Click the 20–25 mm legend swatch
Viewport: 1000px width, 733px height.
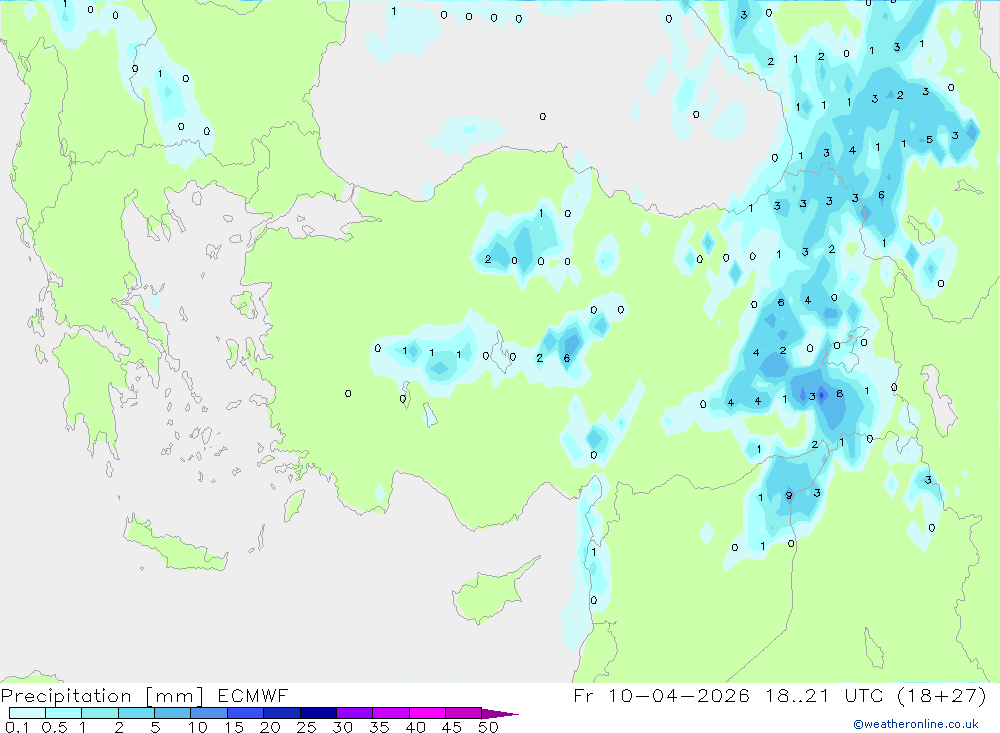[x=281, y=713]
